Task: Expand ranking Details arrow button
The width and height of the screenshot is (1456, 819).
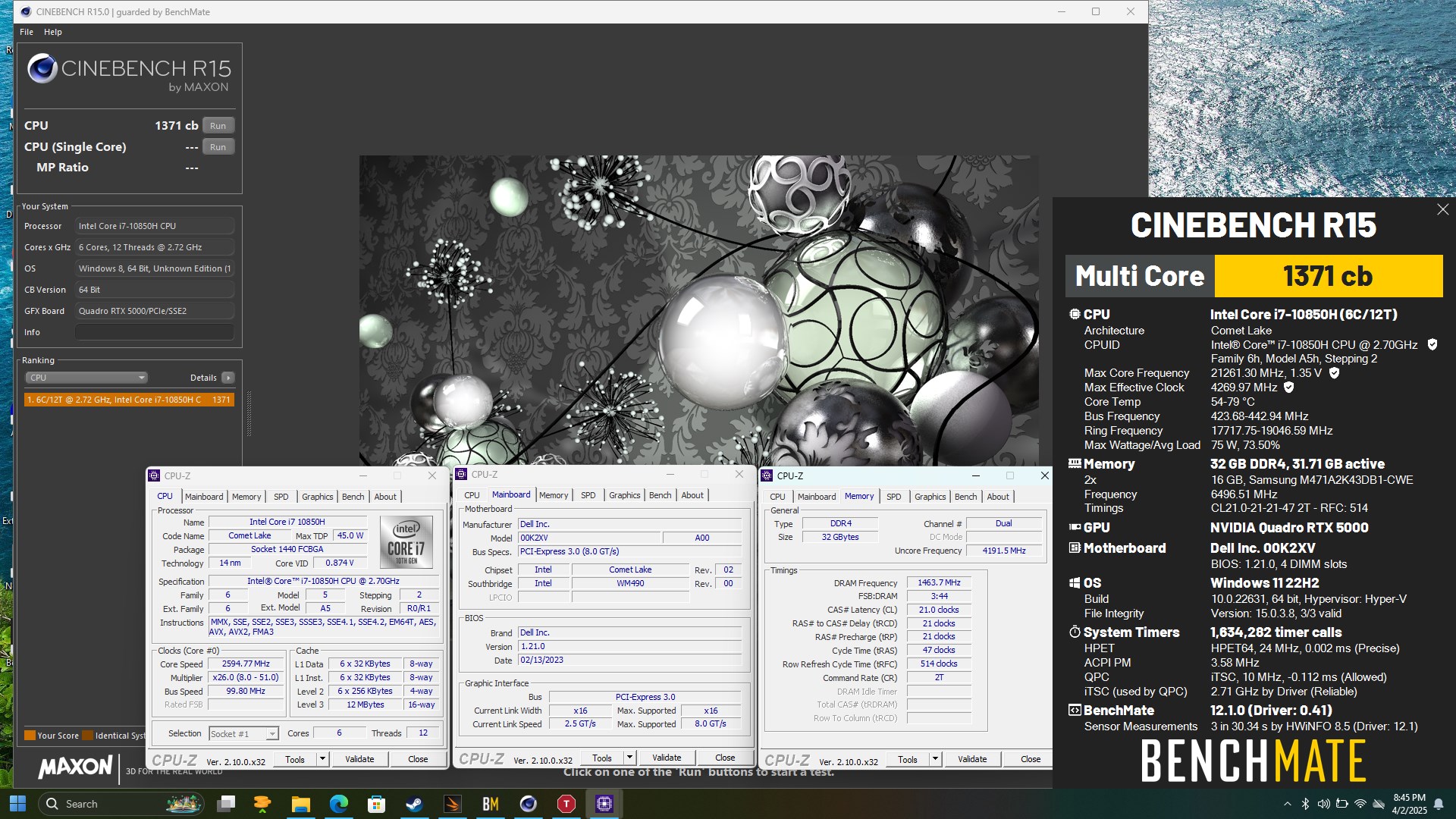Action: click(228, 378)
